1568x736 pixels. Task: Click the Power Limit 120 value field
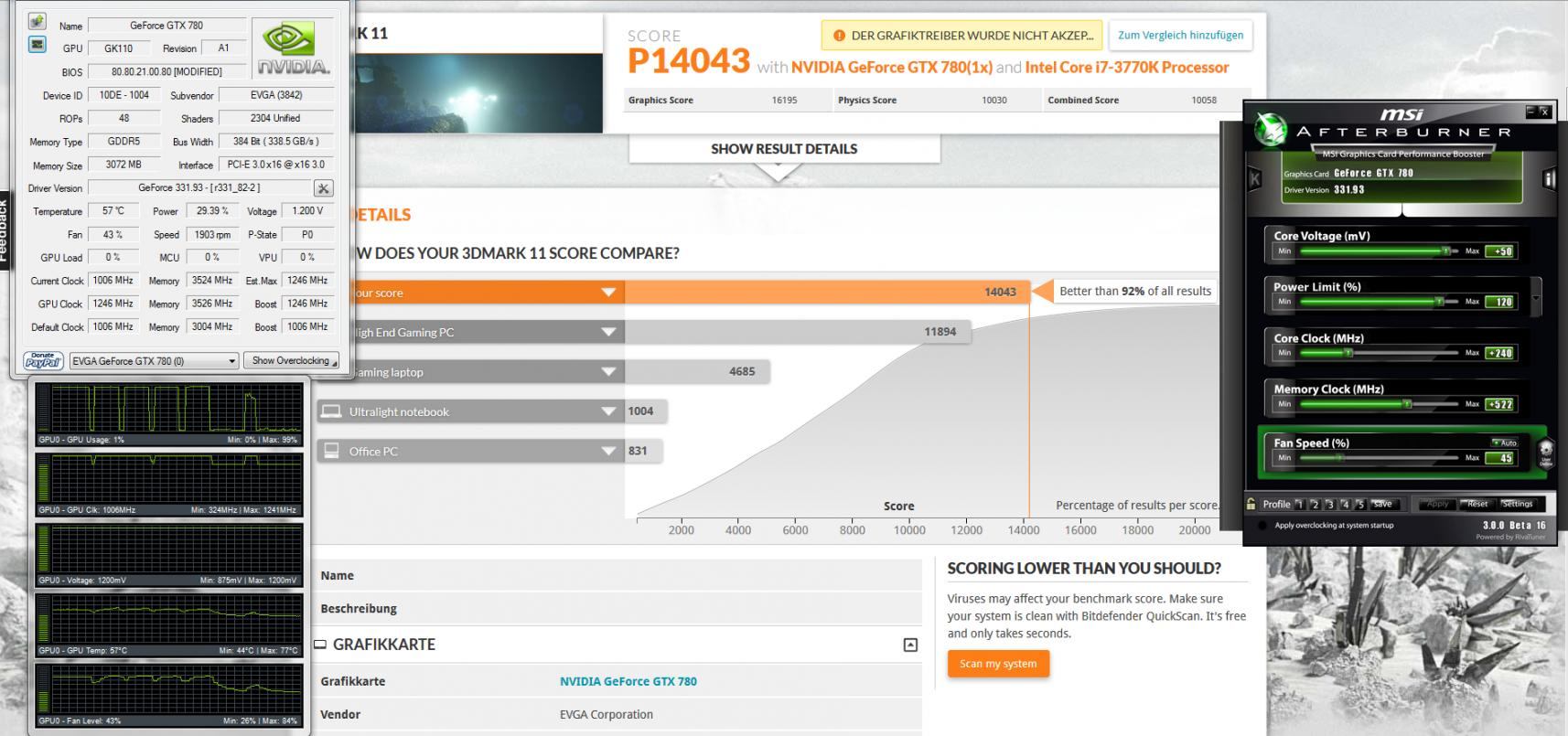click(x=1499, y=302)
